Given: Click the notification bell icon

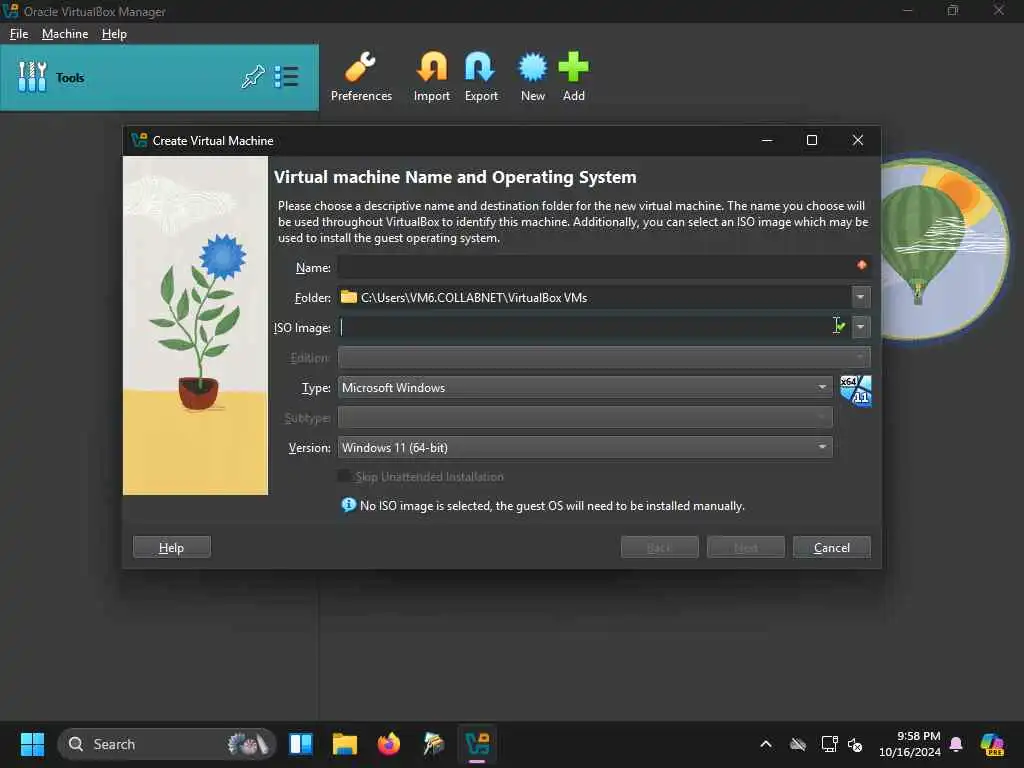Looking at the screenshot, I should tap(956, 744).
